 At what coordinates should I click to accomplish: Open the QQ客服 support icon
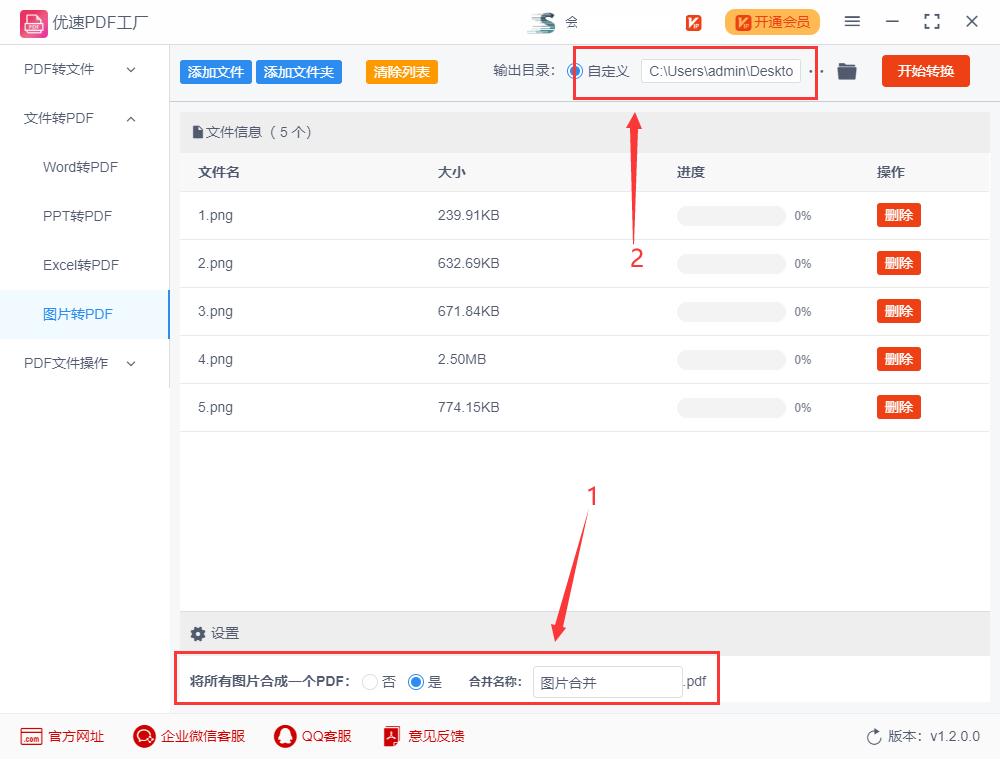tap(283, 736)
